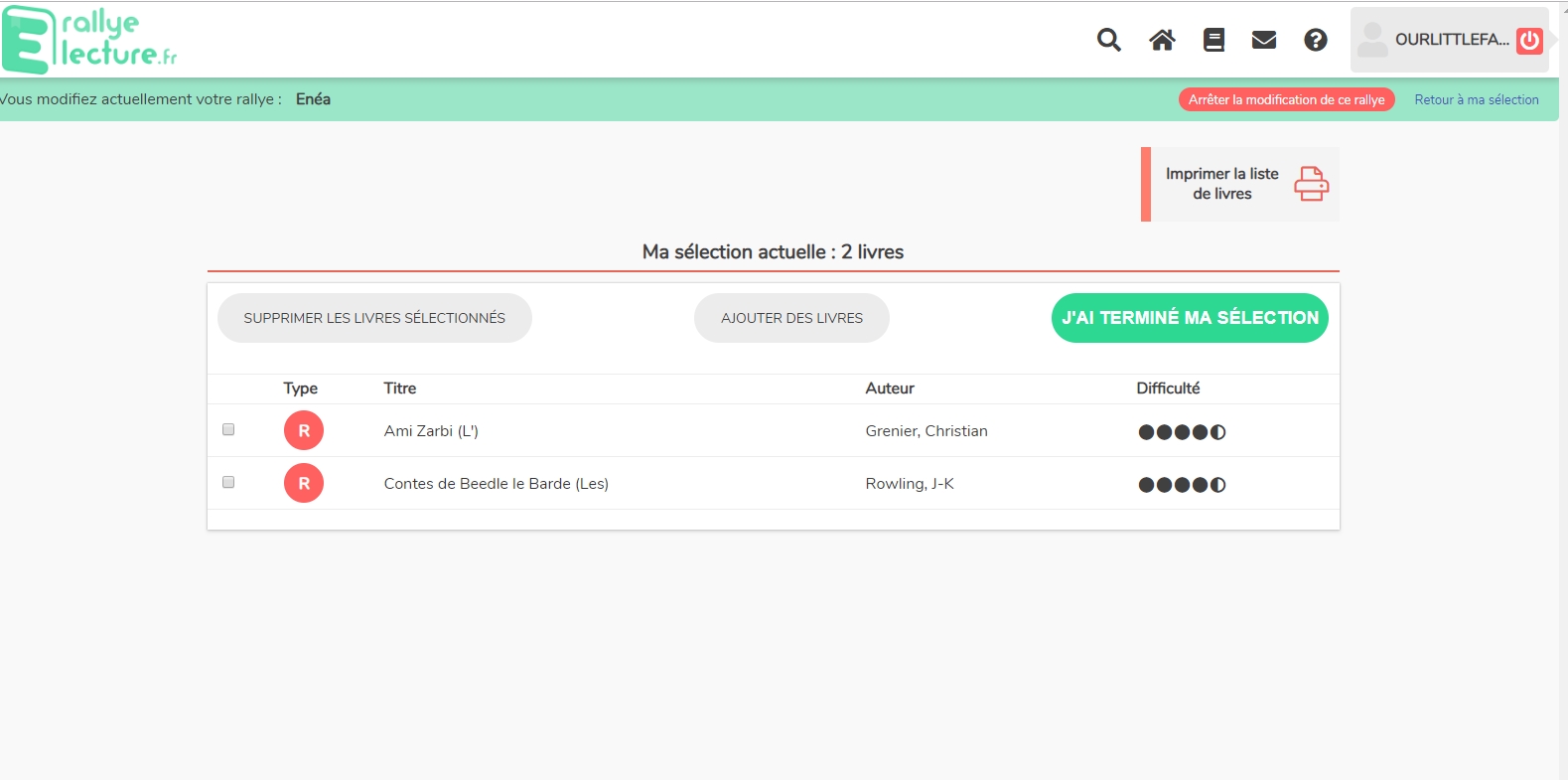Go to the home page icon
The image size is (1568, 780).
pos(1162,40)
